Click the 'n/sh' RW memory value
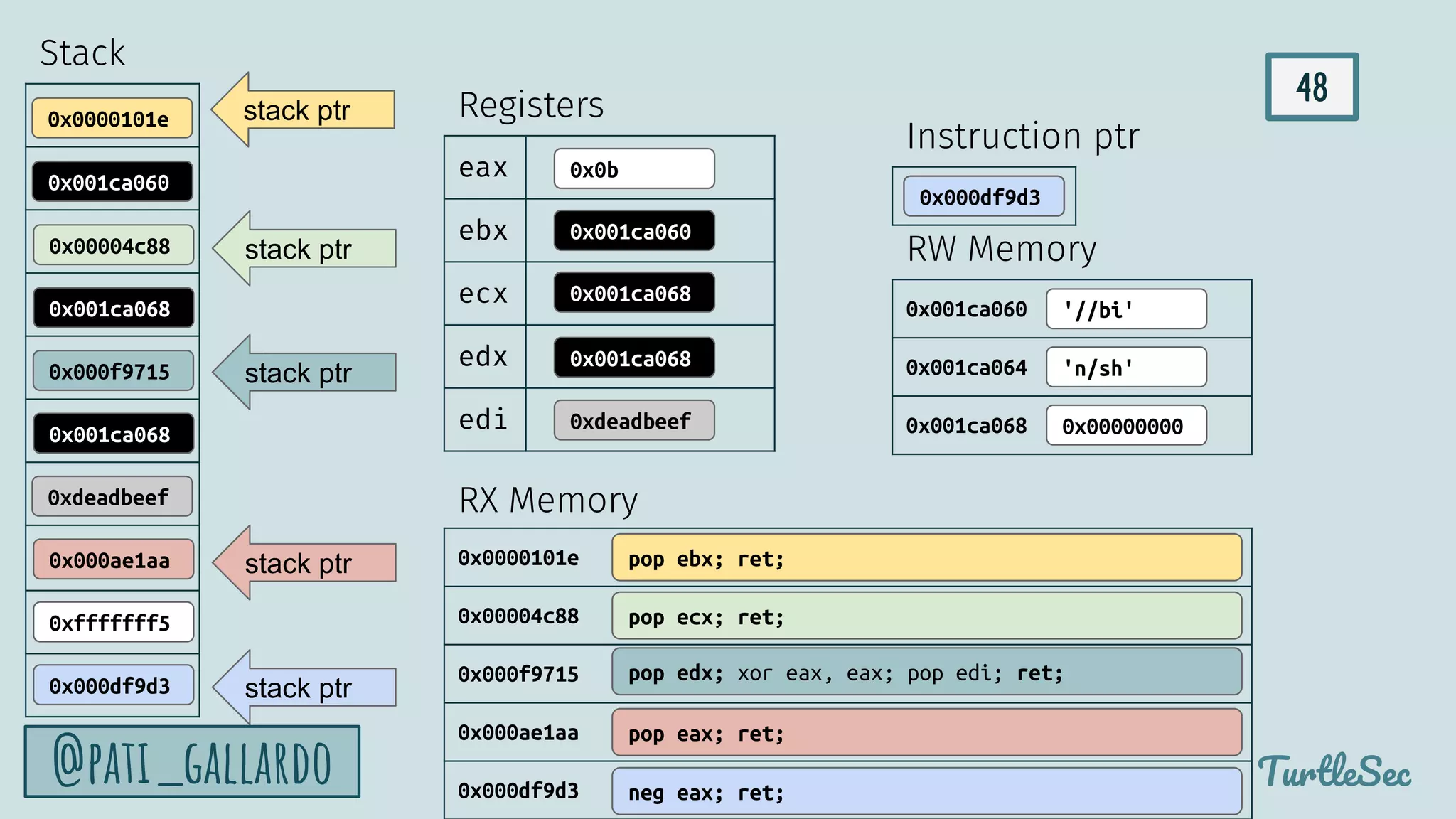The width and height of the screenshot is (1456, 819). tap(1125, 368)
